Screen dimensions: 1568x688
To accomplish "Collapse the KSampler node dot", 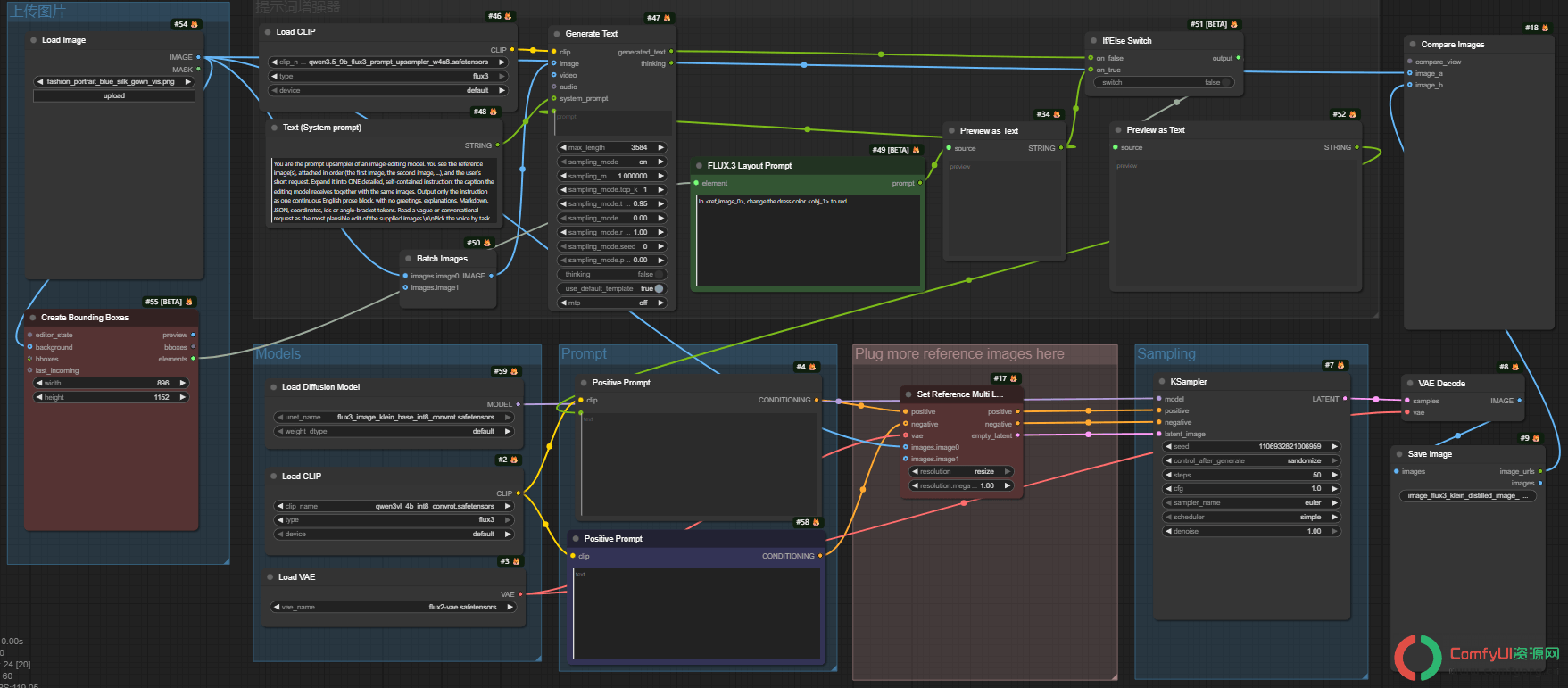I will [1162, 382].
